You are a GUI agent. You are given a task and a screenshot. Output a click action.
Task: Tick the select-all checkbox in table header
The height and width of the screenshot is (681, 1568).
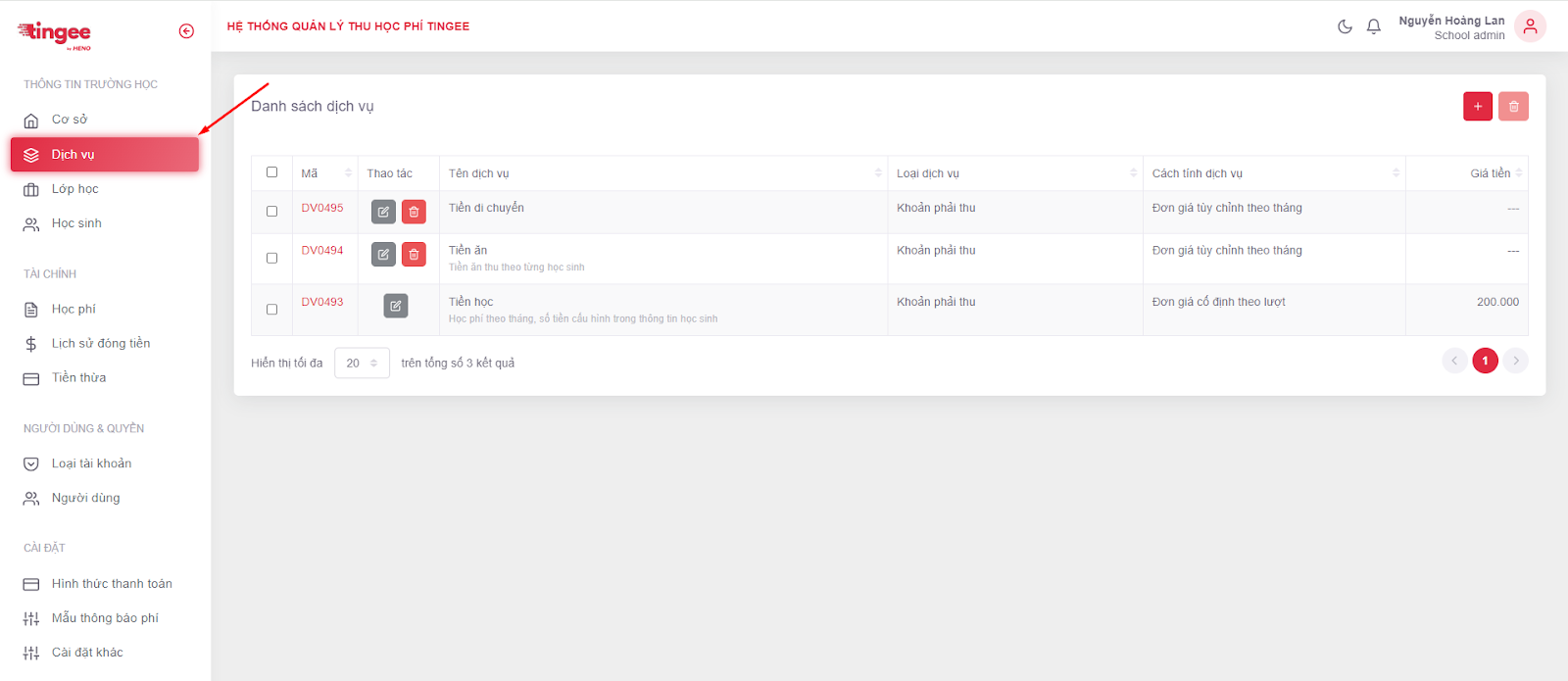click(x=272, y=172)
